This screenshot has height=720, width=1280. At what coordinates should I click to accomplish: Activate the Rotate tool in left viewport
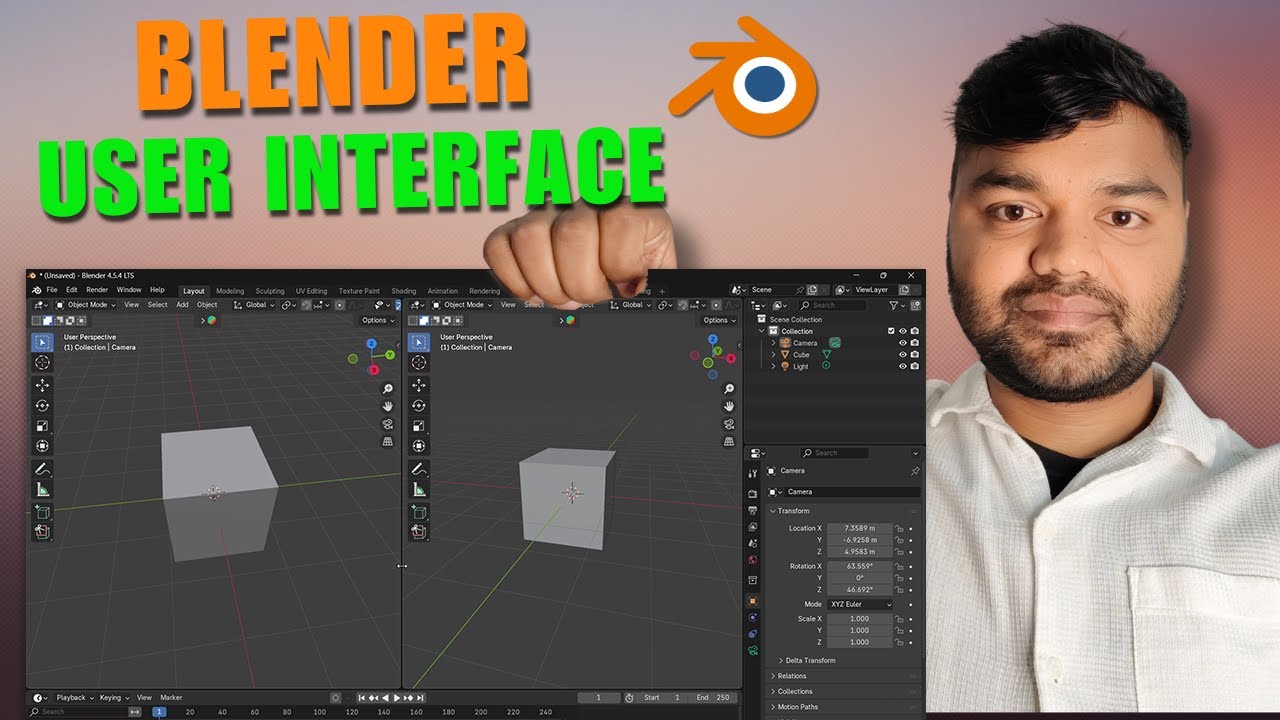click(x=42, y=405)
